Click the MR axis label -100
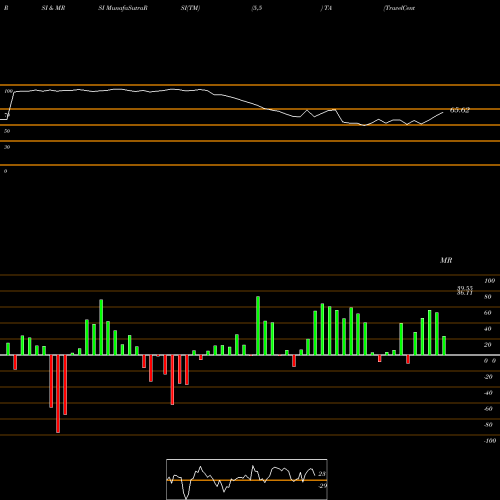The width and height of the screenshot is (500, 500). point(489,441)
